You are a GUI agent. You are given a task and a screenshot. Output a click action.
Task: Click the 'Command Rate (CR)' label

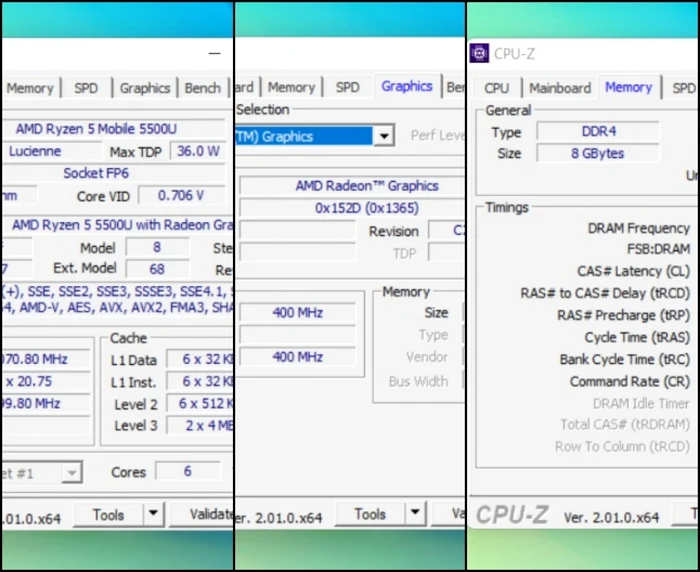coord(630,381)
